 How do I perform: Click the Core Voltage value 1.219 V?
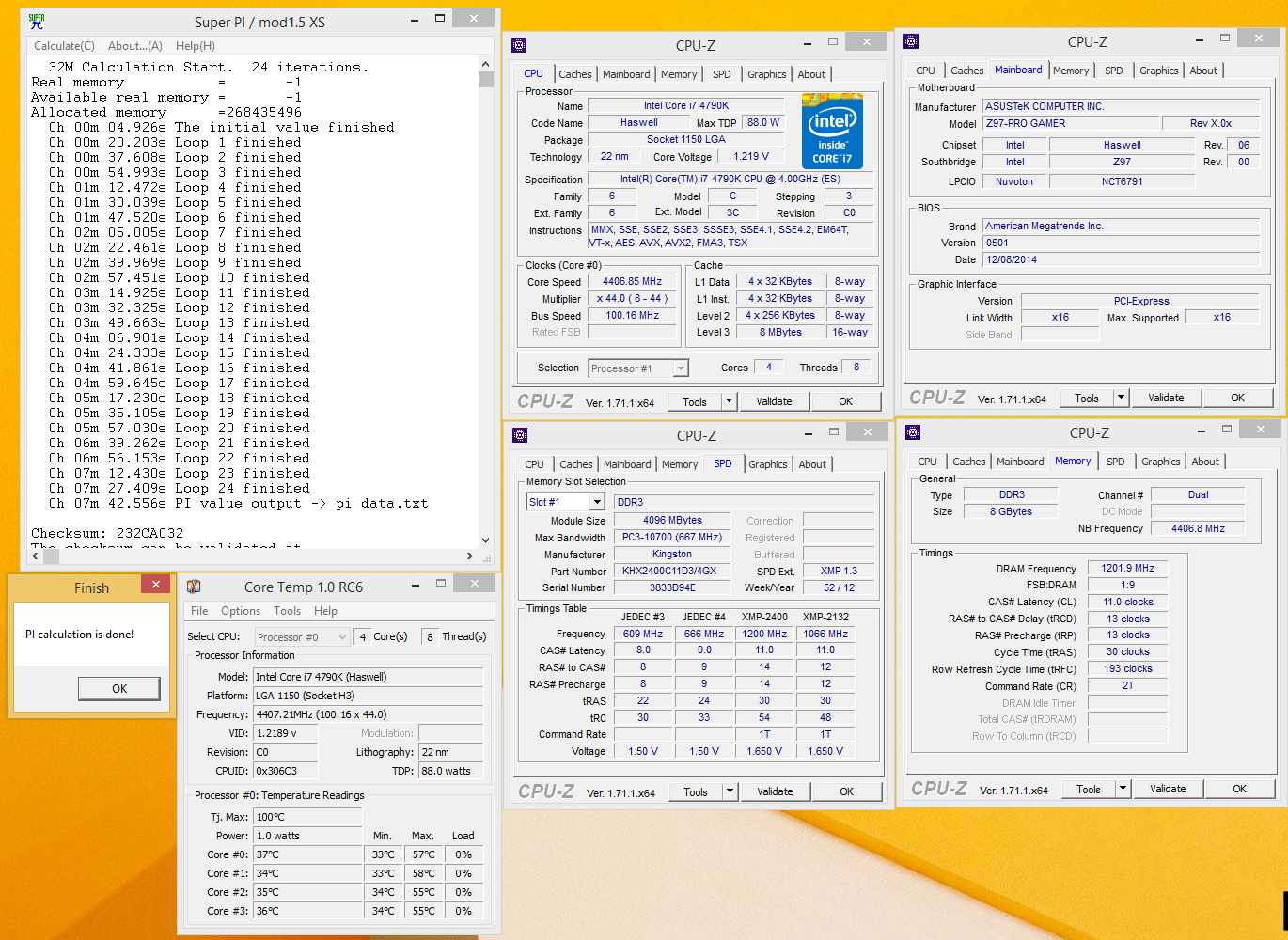coord(751,156)
